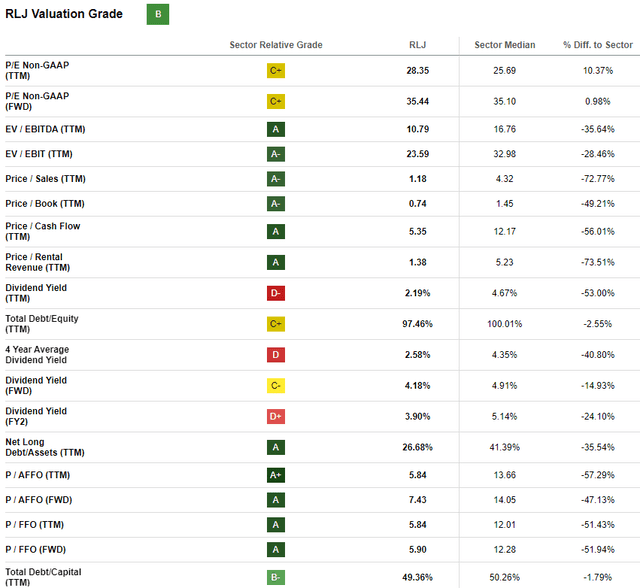Click A- grade badge for EV / EBIT
The width and height of the screenshot is (640, 588).
click(x=276, y=154)
